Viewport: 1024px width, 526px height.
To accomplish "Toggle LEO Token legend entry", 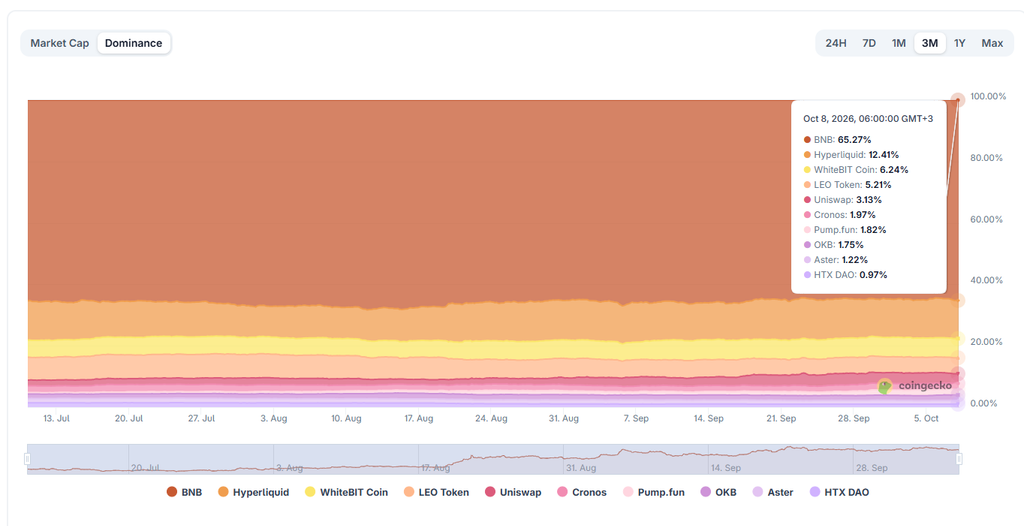I will [x=436, y=492].
